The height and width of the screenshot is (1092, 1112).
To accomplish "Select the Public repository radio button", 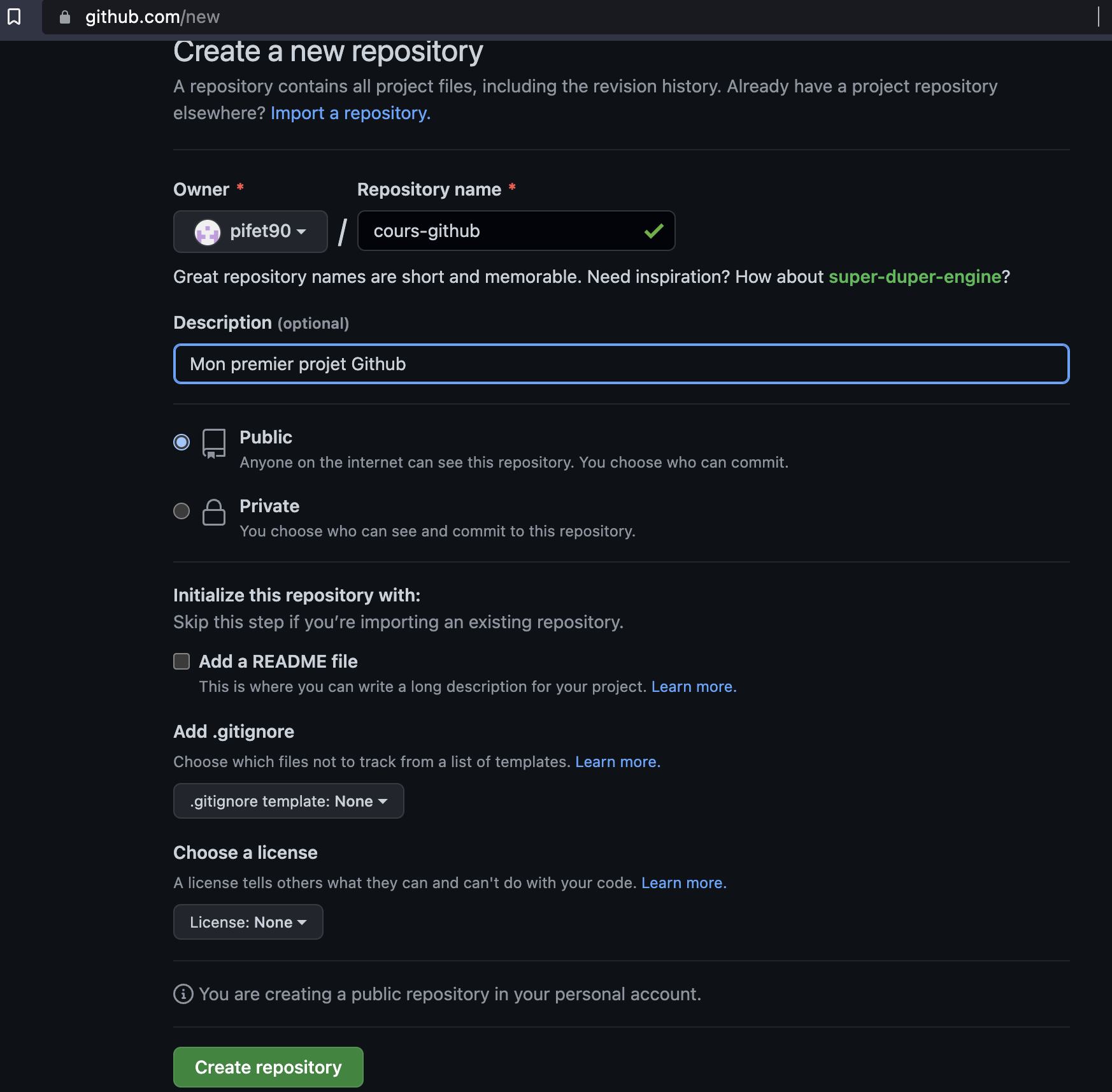I will [x=181, y=442].
